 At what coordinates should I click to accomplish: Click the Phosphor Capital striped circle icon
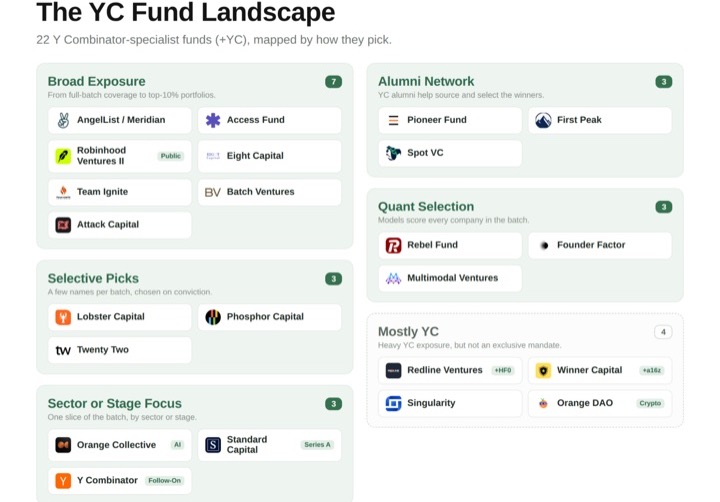coord(213,317)
